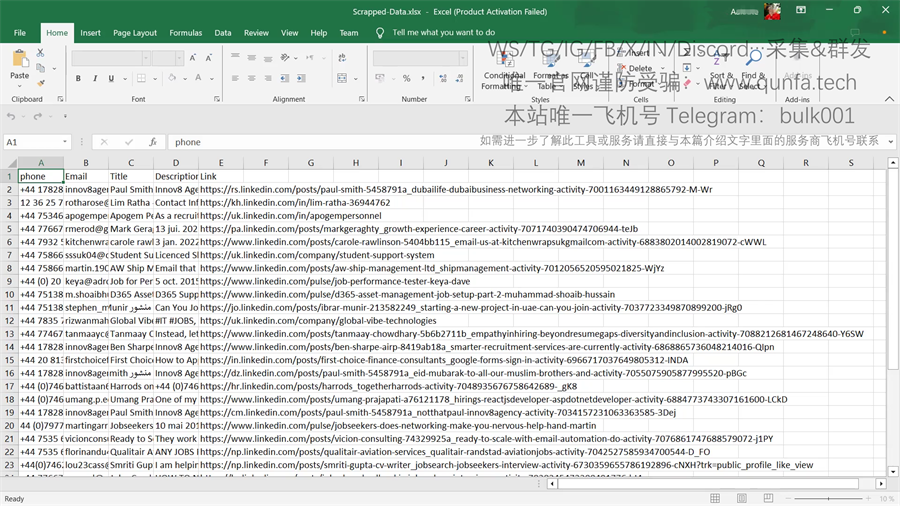Apply cell Borders icon
Image resolution: width=900 pixels, height=506 pixels.
(x=141, y=78)
